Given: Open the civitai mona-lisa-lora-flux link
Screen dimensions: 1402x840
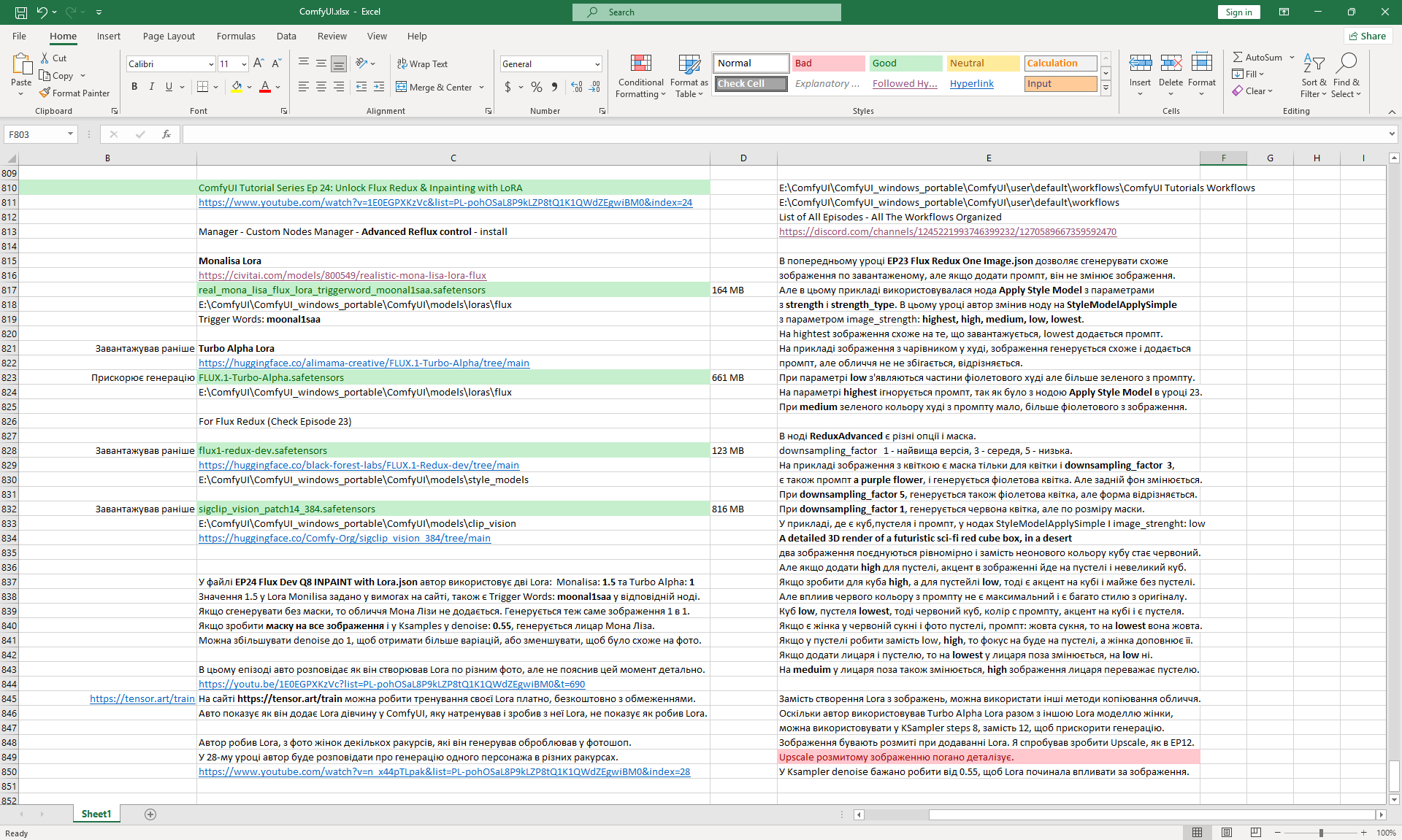Looking at the screenshot, I should 342,275.
